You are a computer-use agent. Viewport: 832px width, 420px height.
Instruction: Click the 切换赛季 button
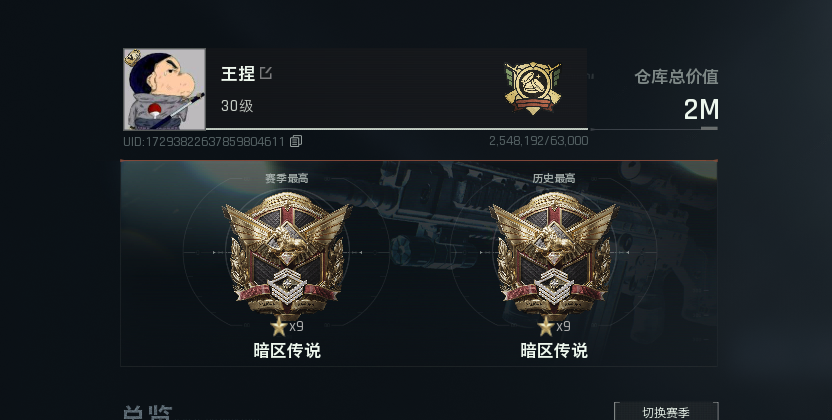click(x=666, y=412)
